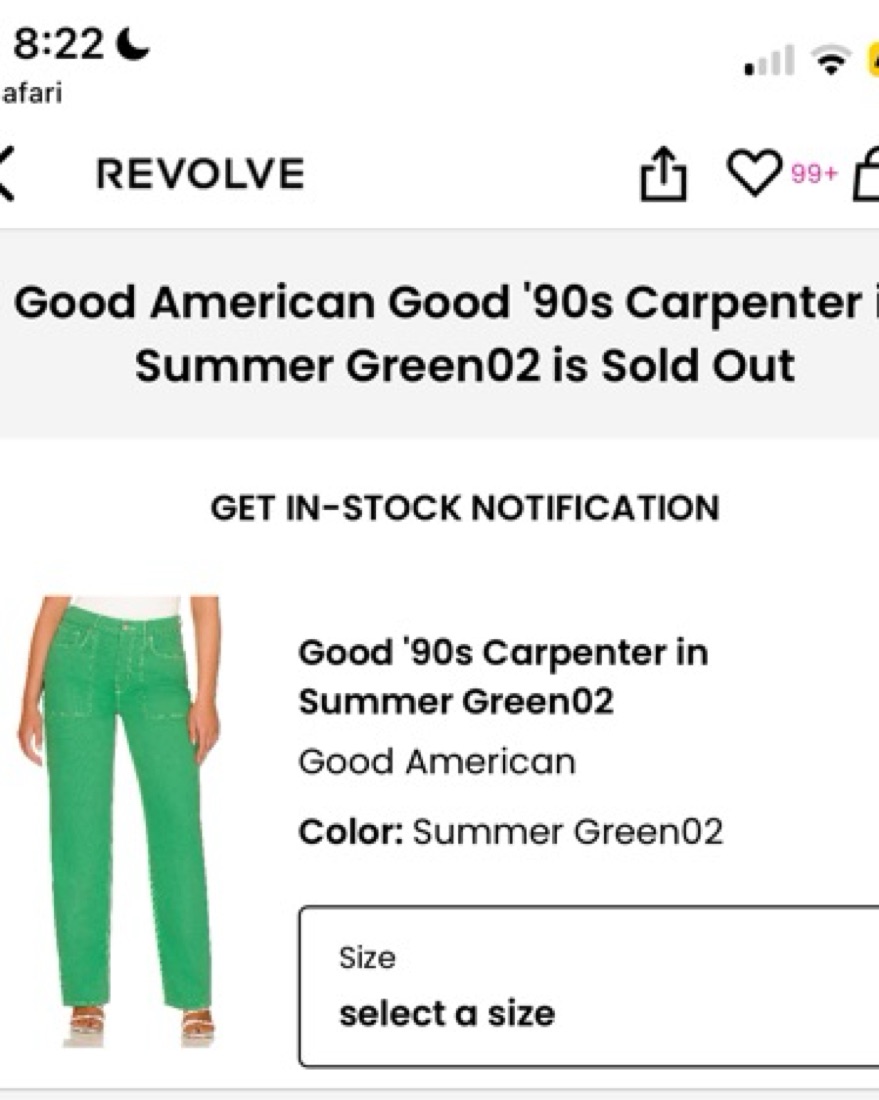Open the heart favorites icon
879x1100 pixels.
[754, 173]
